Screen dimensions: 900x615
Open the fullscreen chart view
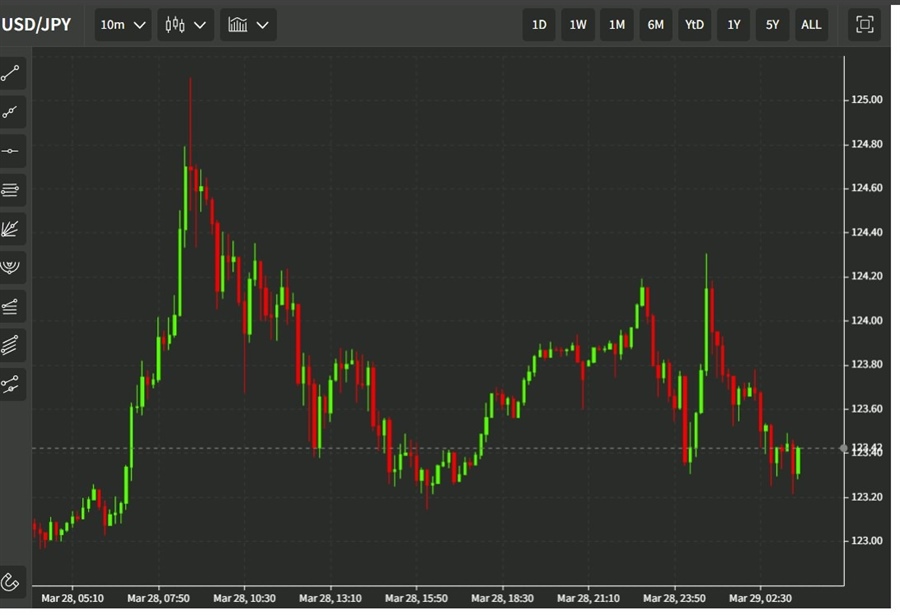coord(864,25)
